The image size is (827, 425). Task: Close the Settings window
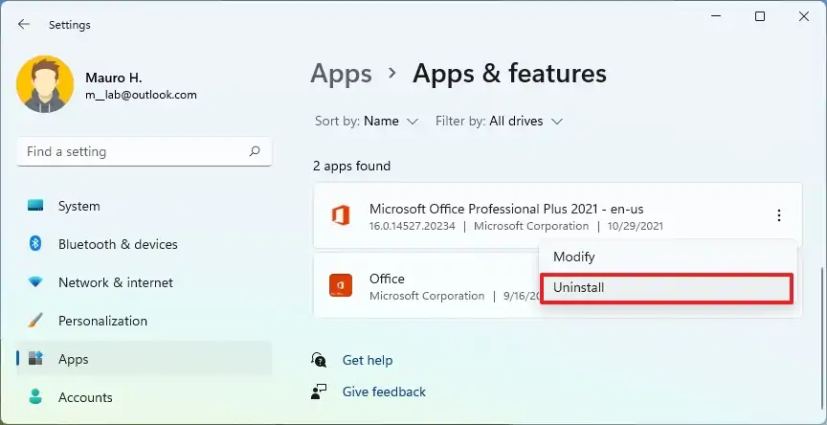click(x=804, y=17)
